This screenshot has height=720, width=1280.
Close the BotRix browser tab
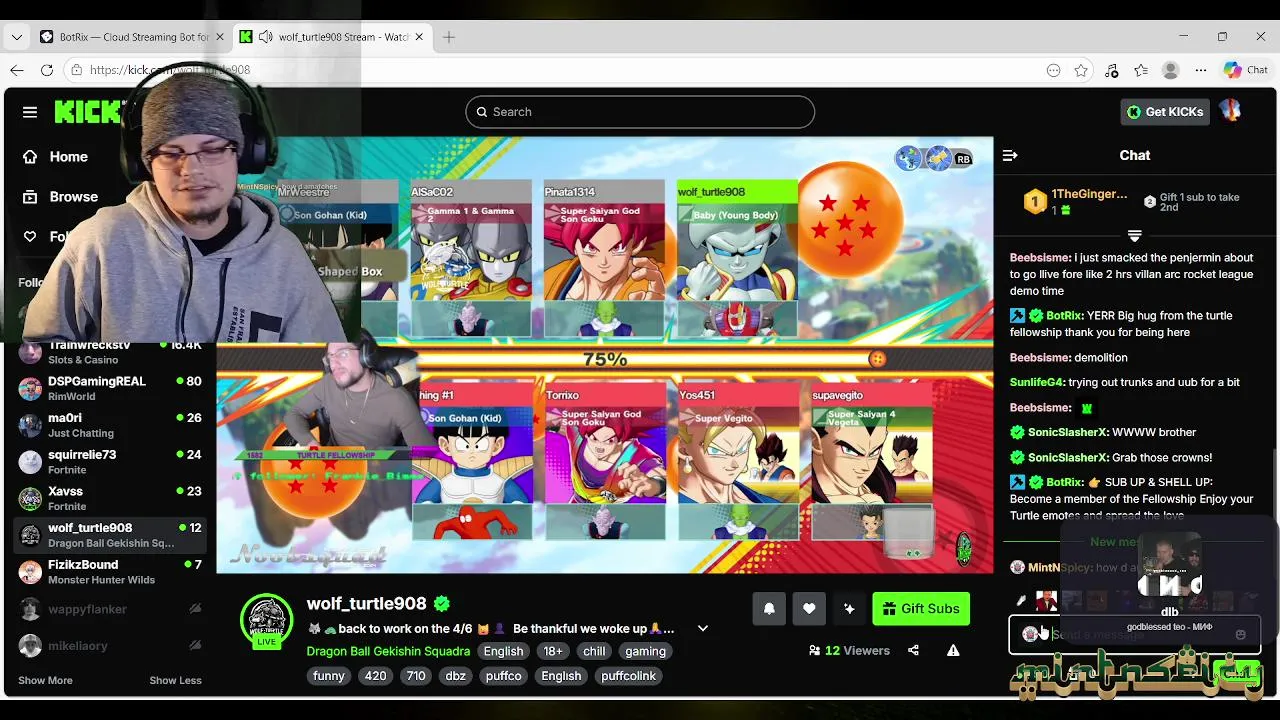(220, 37)
